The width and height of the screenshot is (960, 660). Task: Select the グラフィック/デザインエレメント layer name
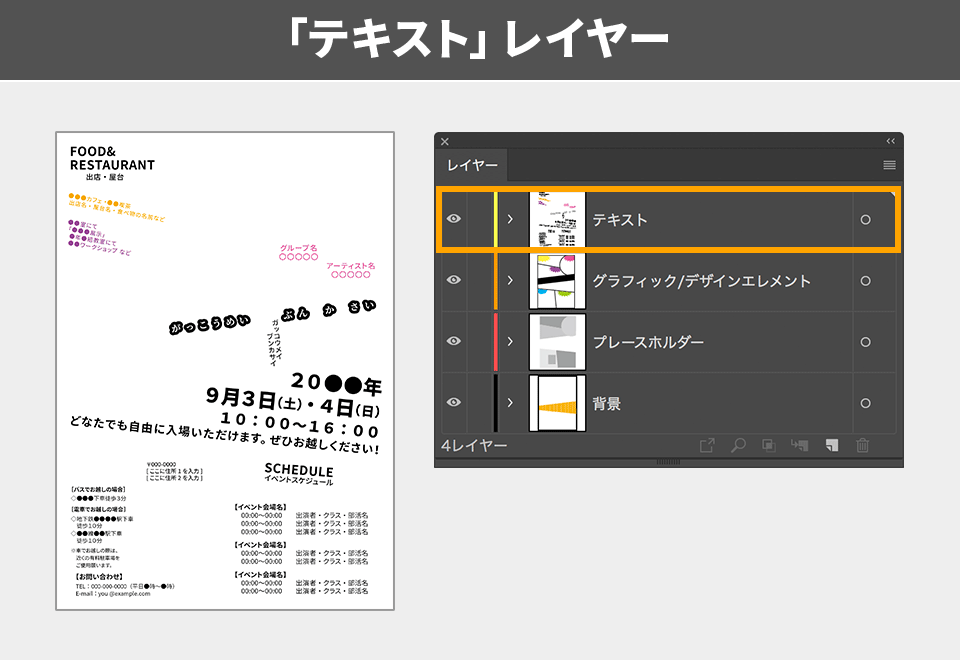pos(702,281)
